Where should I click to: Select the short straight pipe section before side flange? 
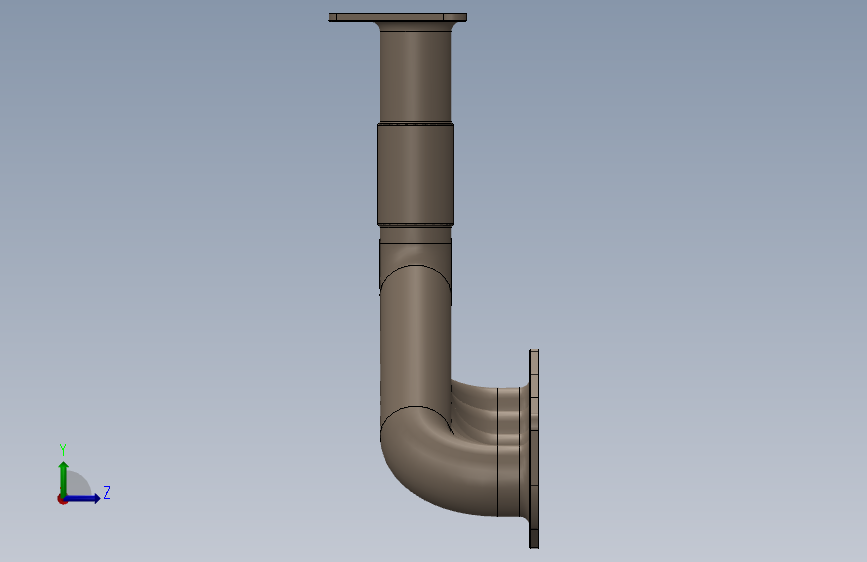509,451
